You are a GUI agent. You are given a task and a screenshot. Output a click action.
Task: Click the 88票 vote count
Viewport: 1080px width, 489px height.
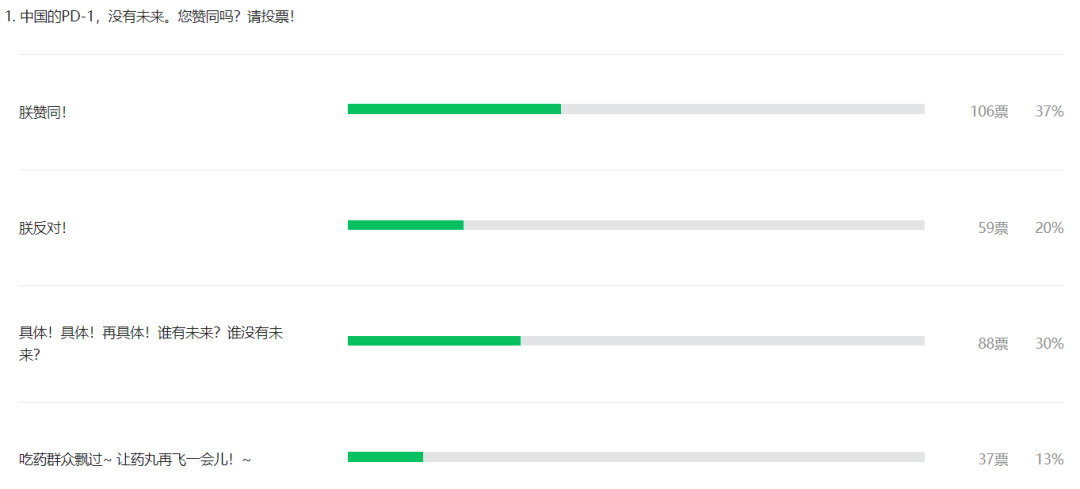pyautogui.click(x=993, y=344)
